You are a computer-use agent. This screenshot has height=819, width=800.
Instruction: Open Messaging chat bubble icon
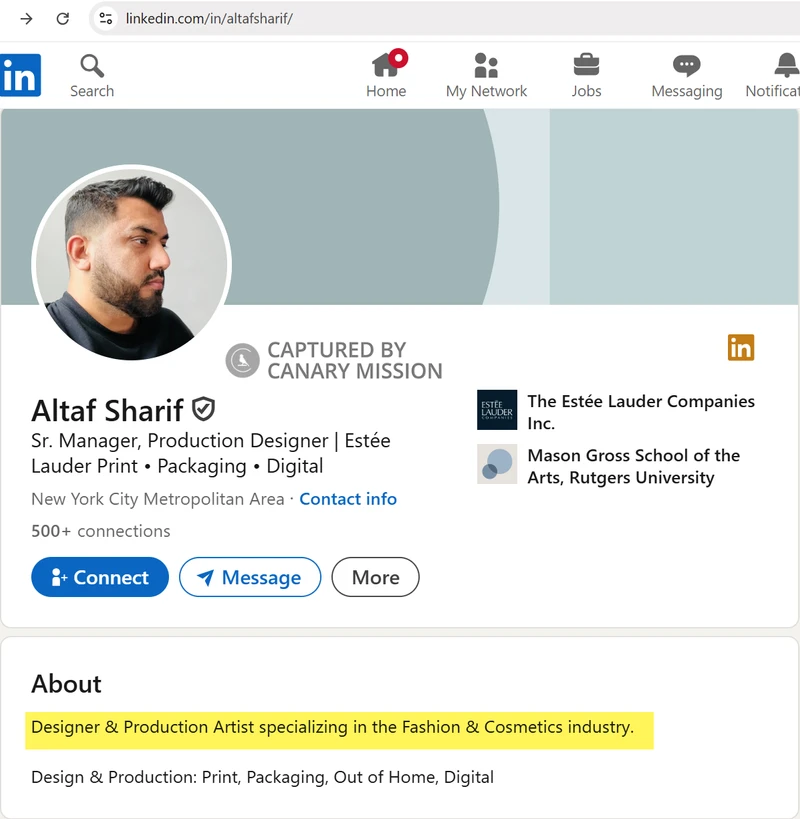[687, 66]
